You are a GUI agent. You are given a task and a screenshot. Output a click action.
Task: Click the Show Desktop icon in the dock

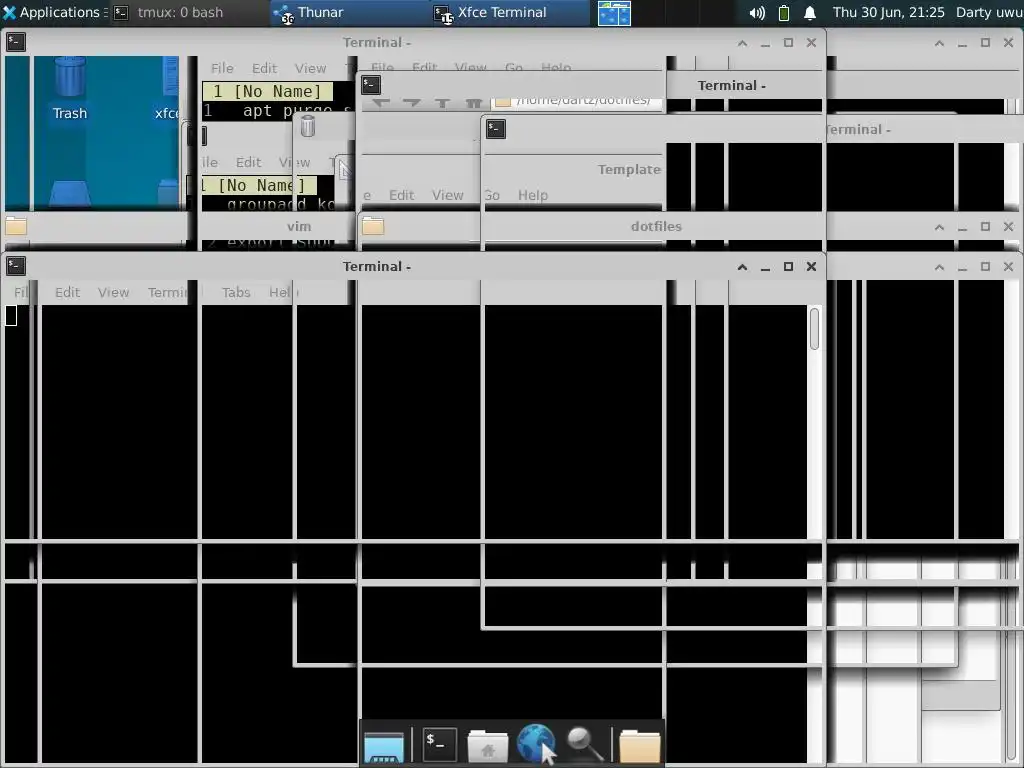[384, 747]
